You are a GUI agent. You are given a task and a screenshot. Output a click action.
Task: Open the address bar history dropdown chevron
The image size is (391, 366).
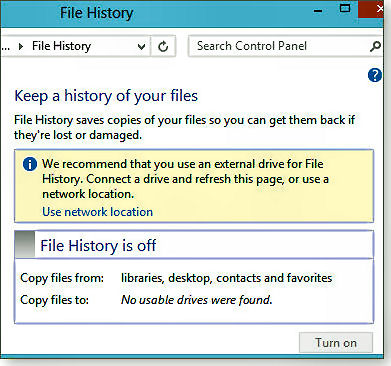click(x=141, y=46)
